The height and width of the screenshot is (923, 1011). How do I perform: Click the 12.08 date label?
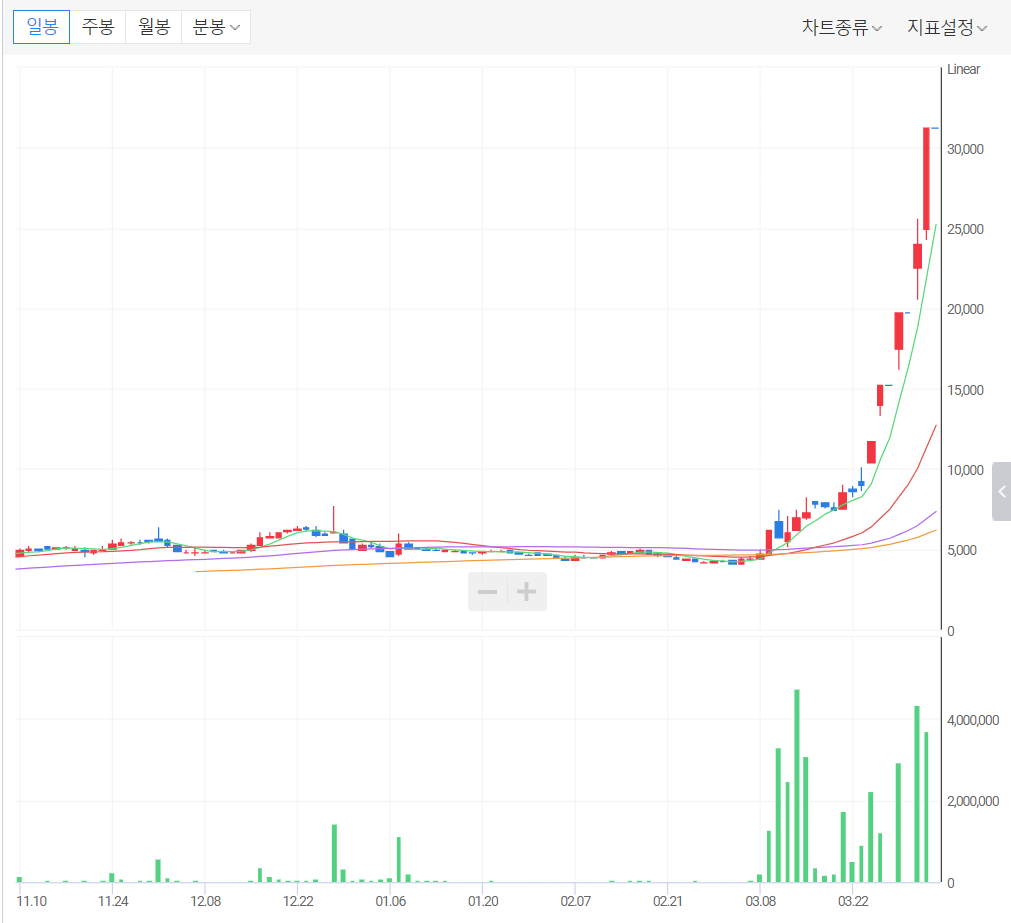tap(206, 901)
